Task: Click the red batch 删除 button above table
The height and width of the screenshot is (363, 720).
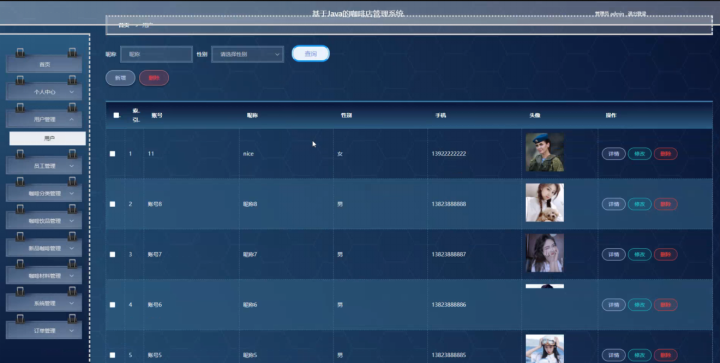Action: coord(154,78)
